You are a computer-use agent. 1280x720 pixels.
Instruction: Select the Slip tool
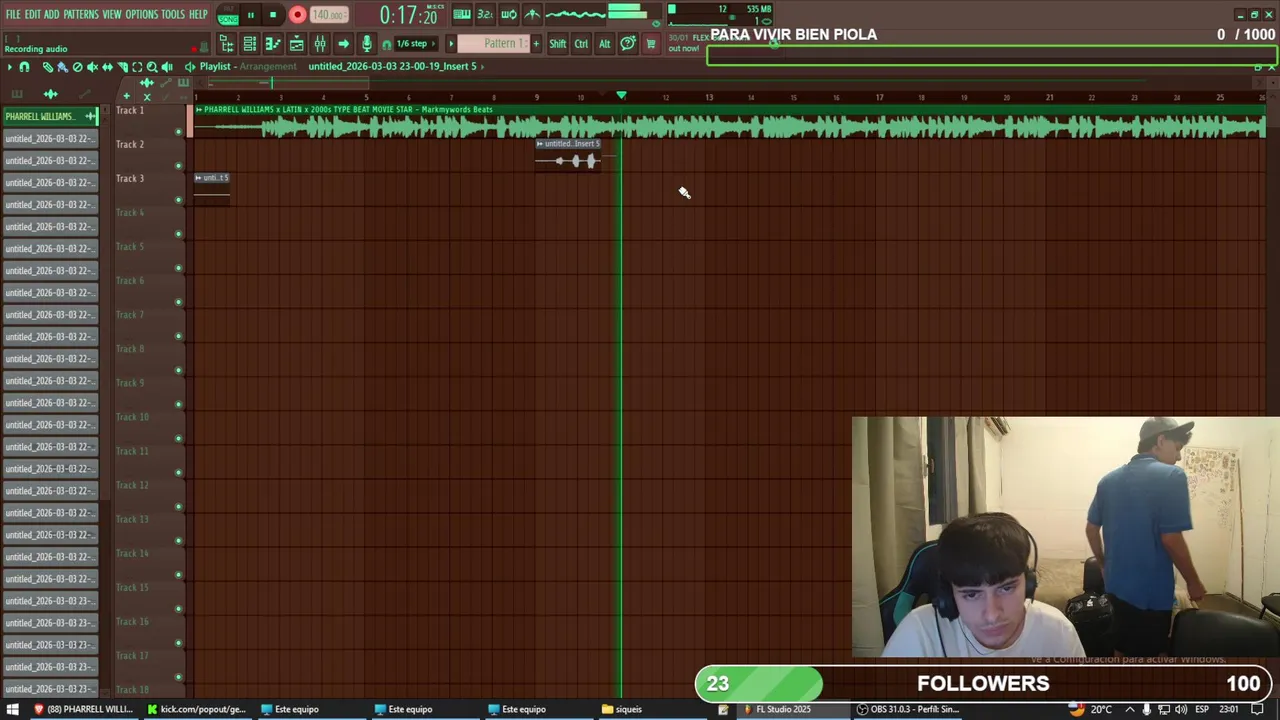pos(107,67)
